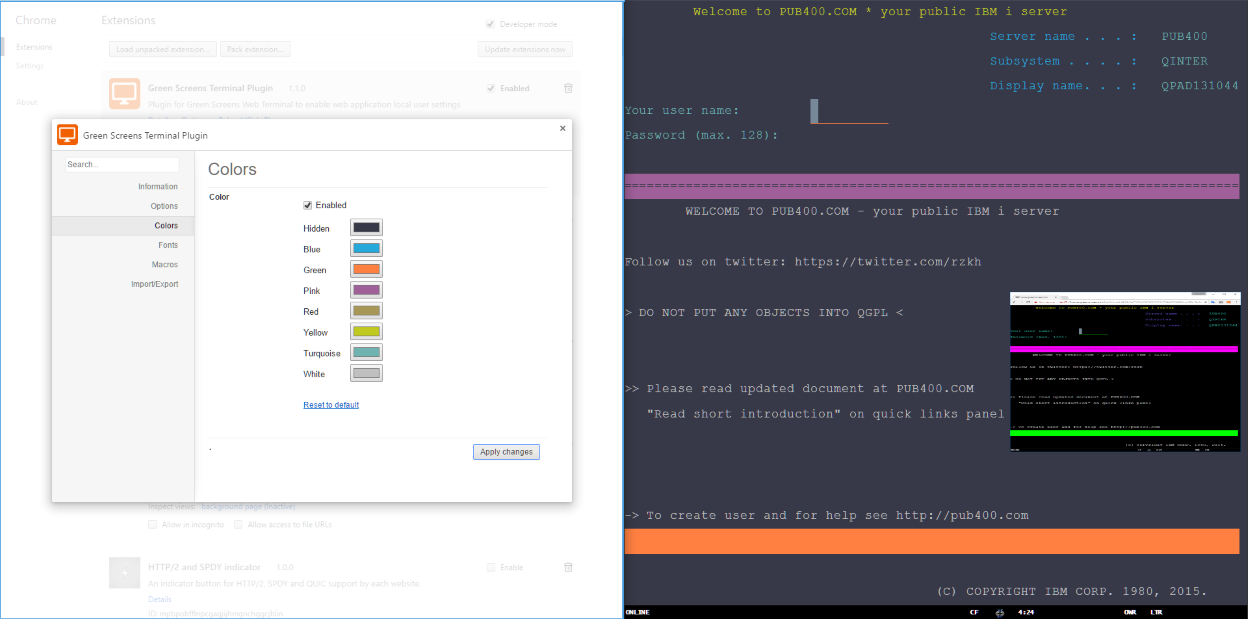The width and height of the screenshot is (1248, 619).
Task: Click the Apply changes button
Action: [506, 451]
